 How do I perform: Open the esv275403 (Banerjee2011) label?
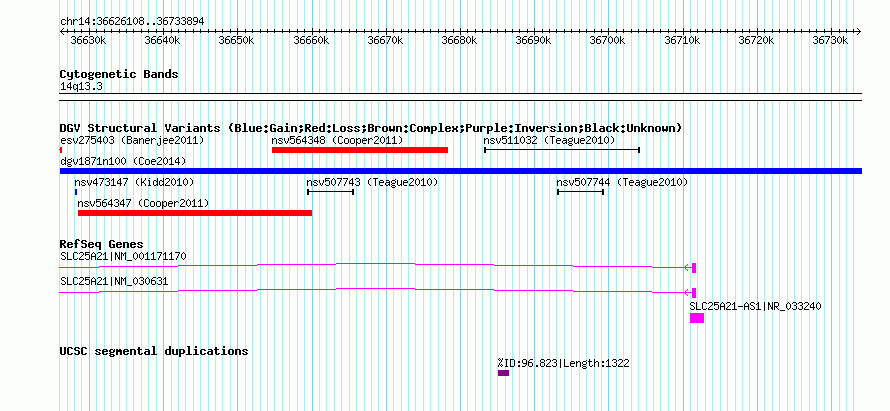[x=132, y=140]
